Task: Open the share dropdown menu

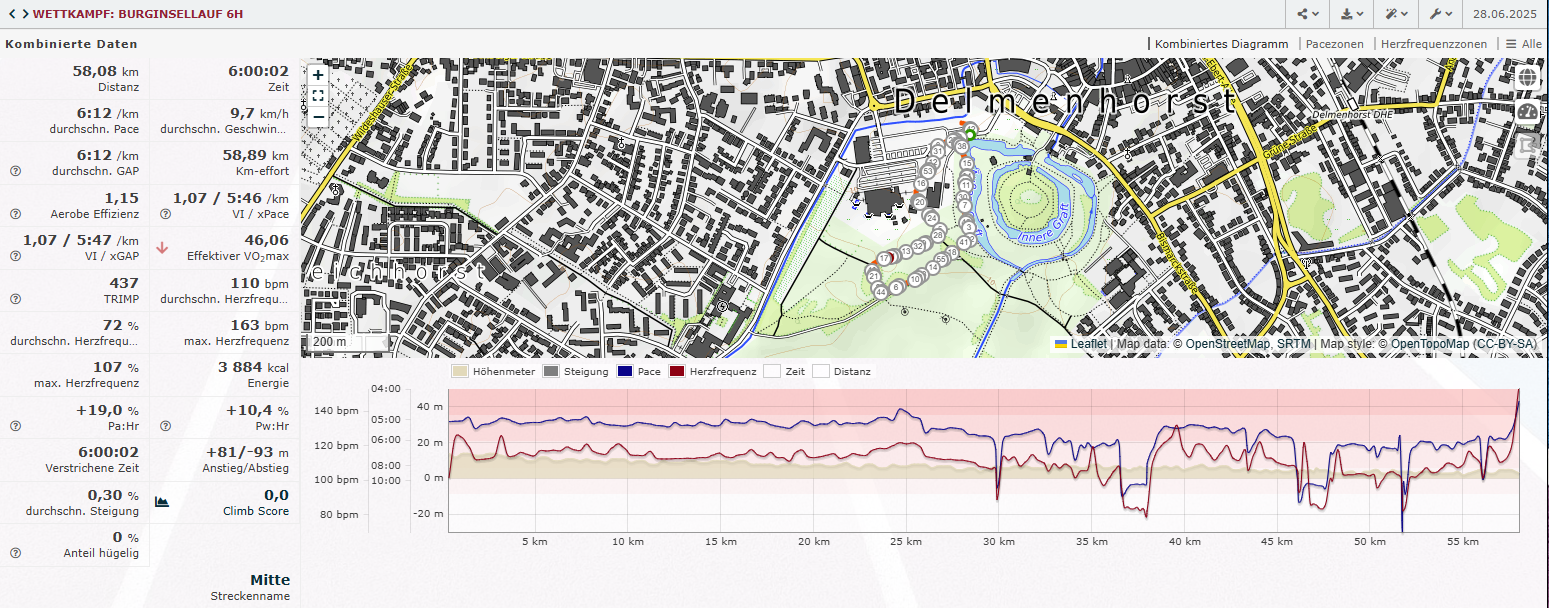Action: (1307, 14)
